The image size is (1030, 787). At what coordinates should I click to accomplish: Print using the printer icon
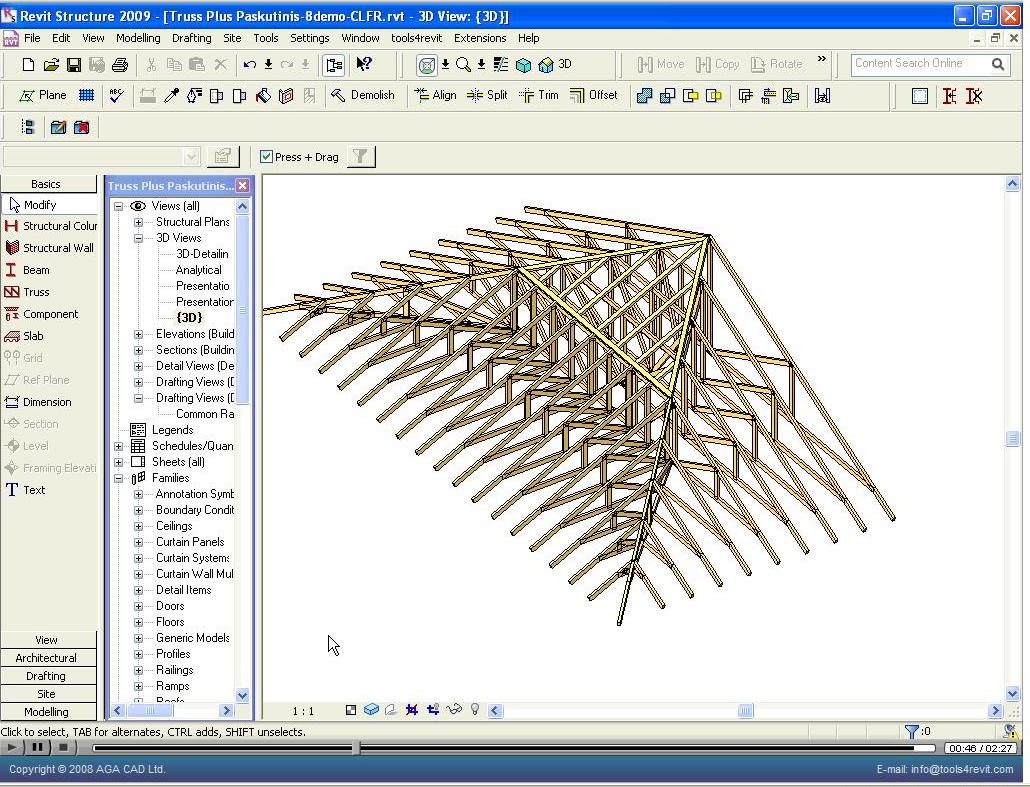coord(120,64)
